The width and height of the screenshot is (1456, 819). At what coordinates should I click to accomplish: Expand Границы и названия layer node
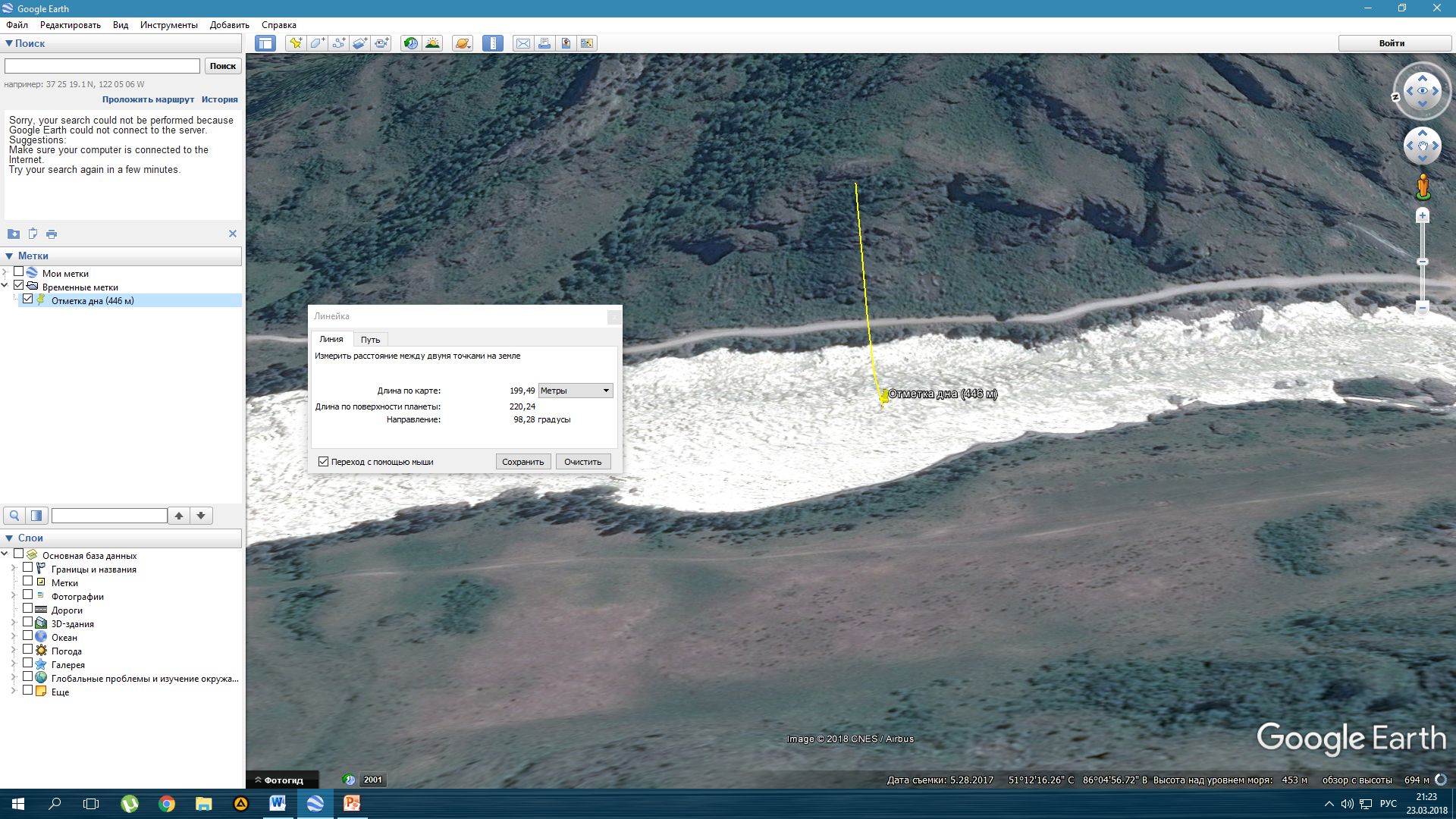coord(14,567)
